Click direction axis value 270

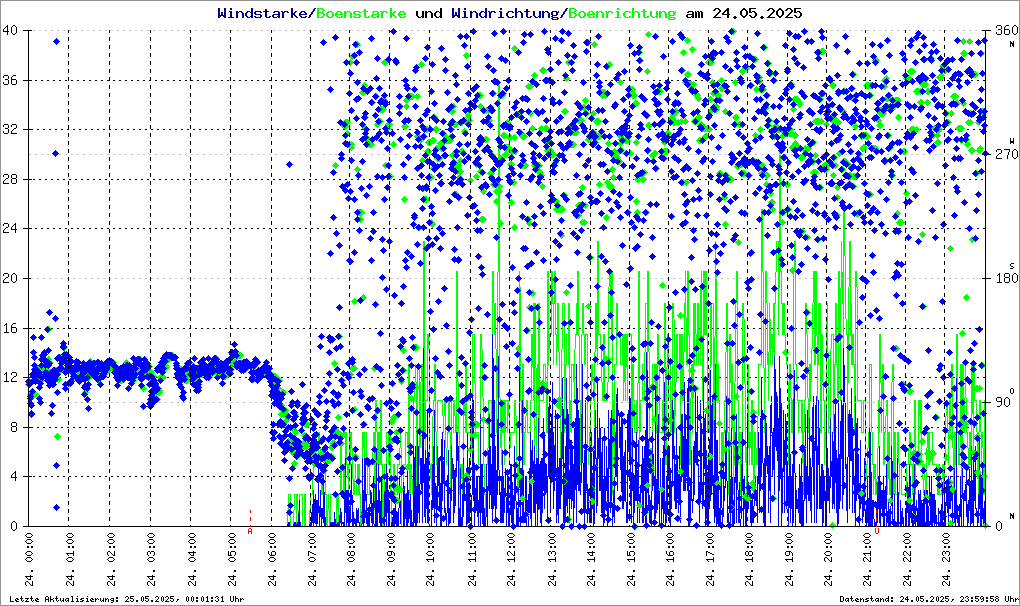(1006, 154)
